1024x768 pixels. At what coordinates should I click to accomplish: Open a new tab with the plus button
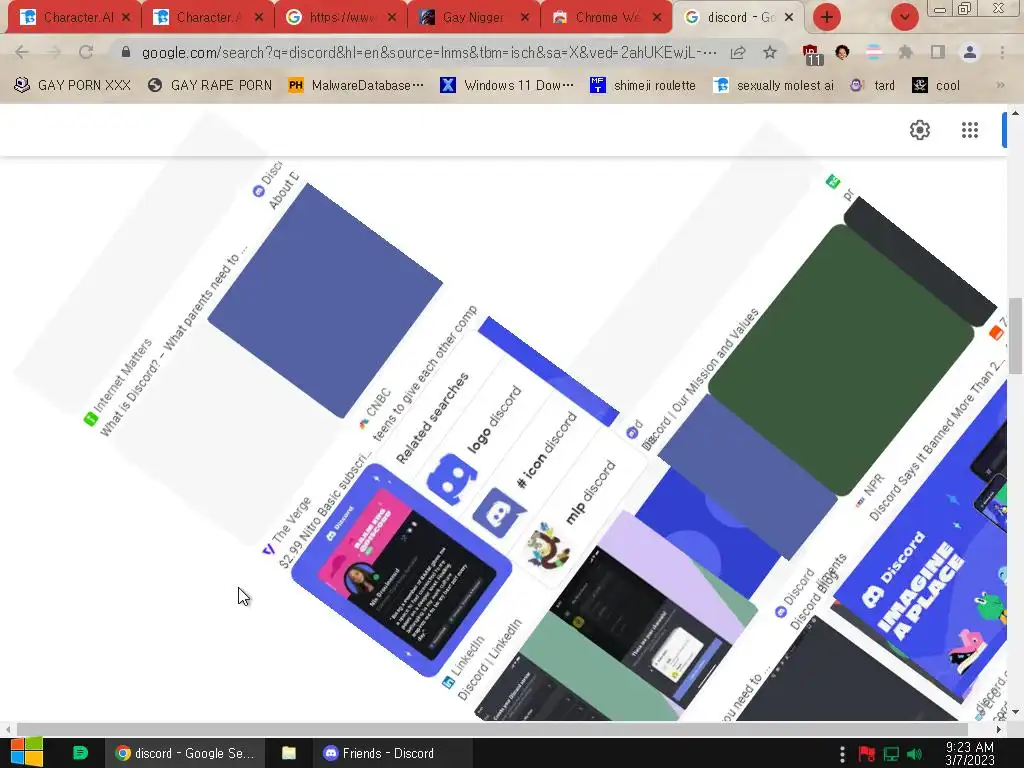click(827, 17)
